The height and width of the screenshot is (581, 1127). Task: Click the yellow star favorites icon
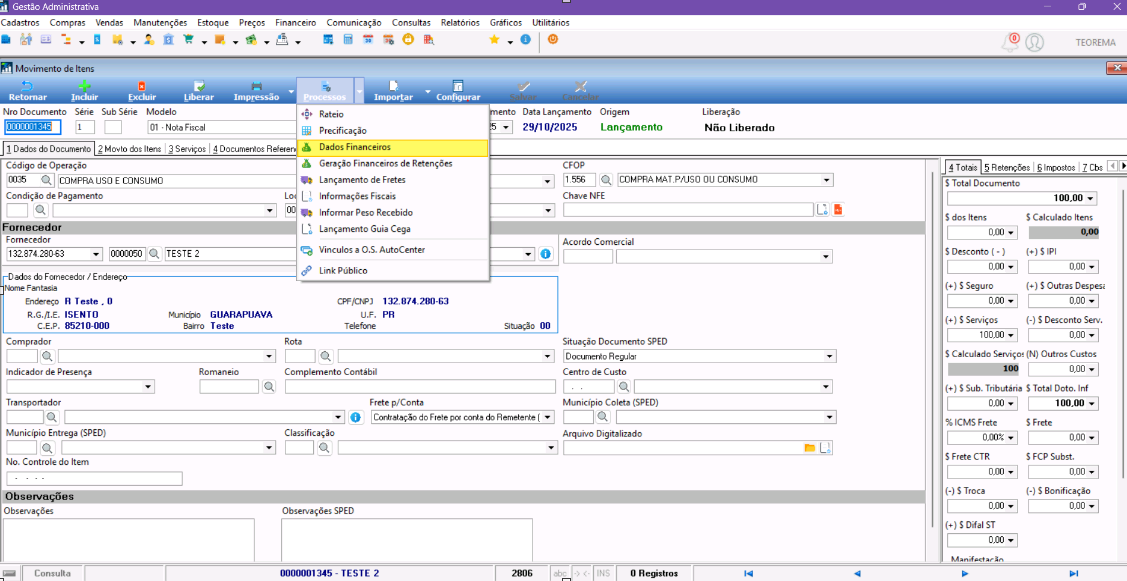(x=494, y=40)
